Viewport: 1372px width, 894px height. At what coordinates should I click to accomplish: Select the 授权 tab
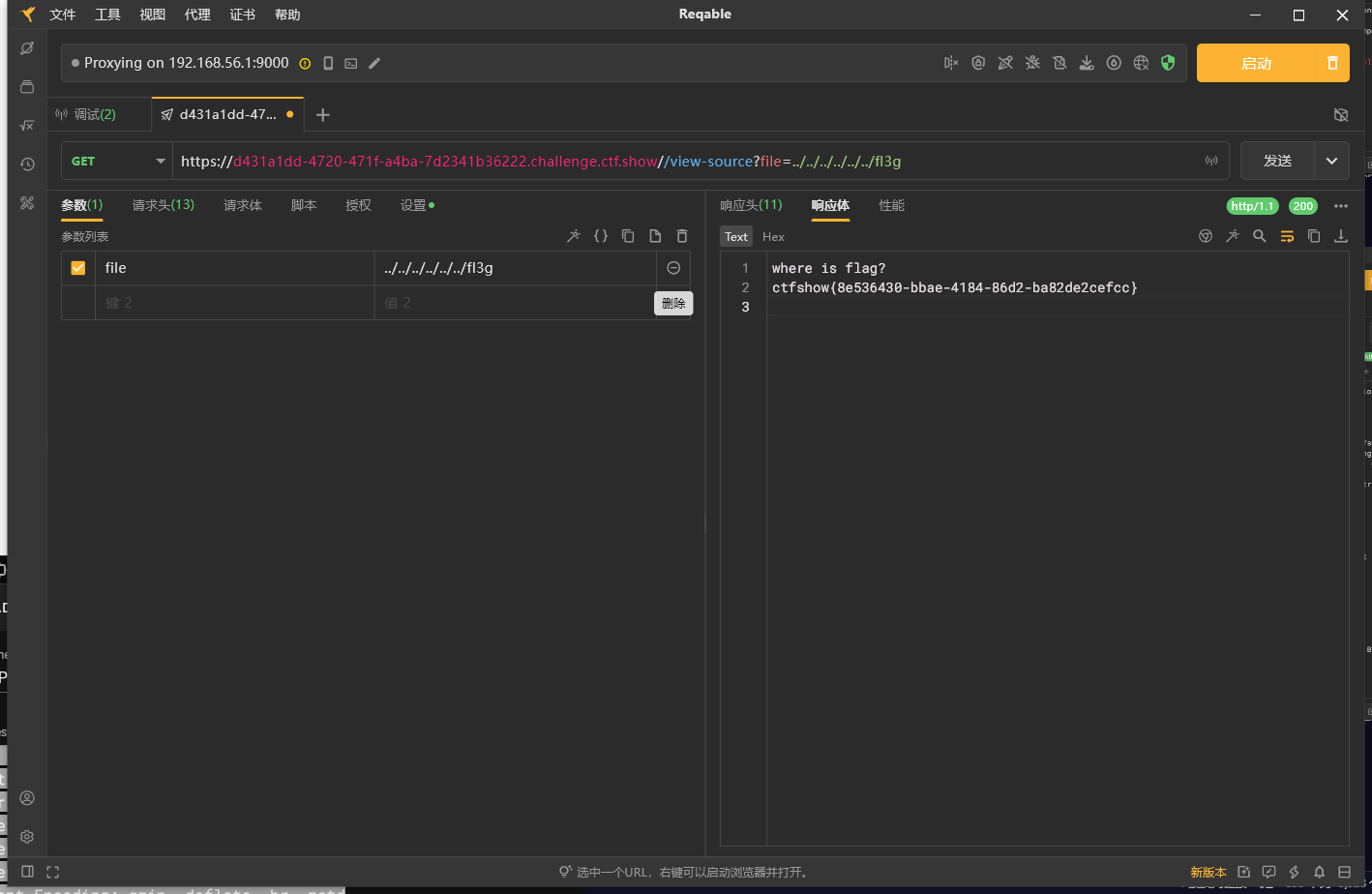tap(358, 205)
